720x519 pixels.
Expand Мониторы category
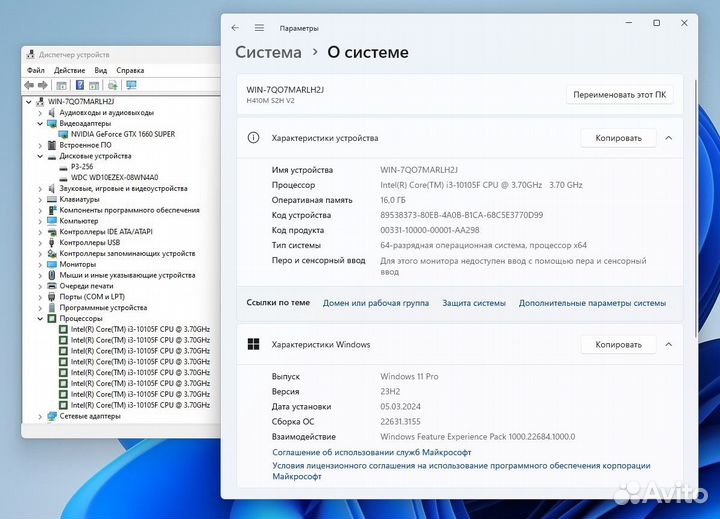(40, 265)
